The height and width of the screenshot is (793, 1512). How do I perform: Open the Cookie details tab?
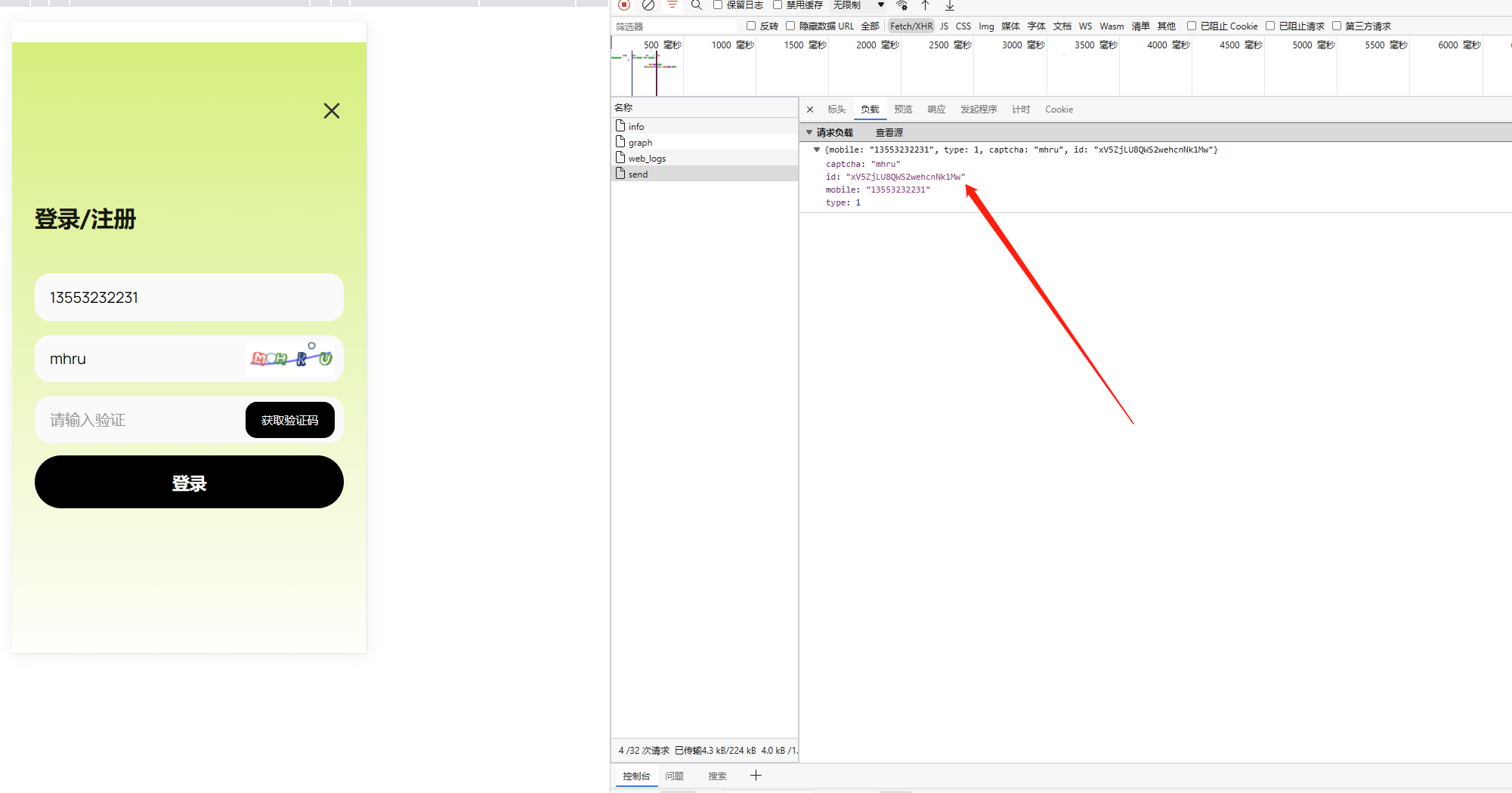pyautogui.click(x=1059, y=110)
